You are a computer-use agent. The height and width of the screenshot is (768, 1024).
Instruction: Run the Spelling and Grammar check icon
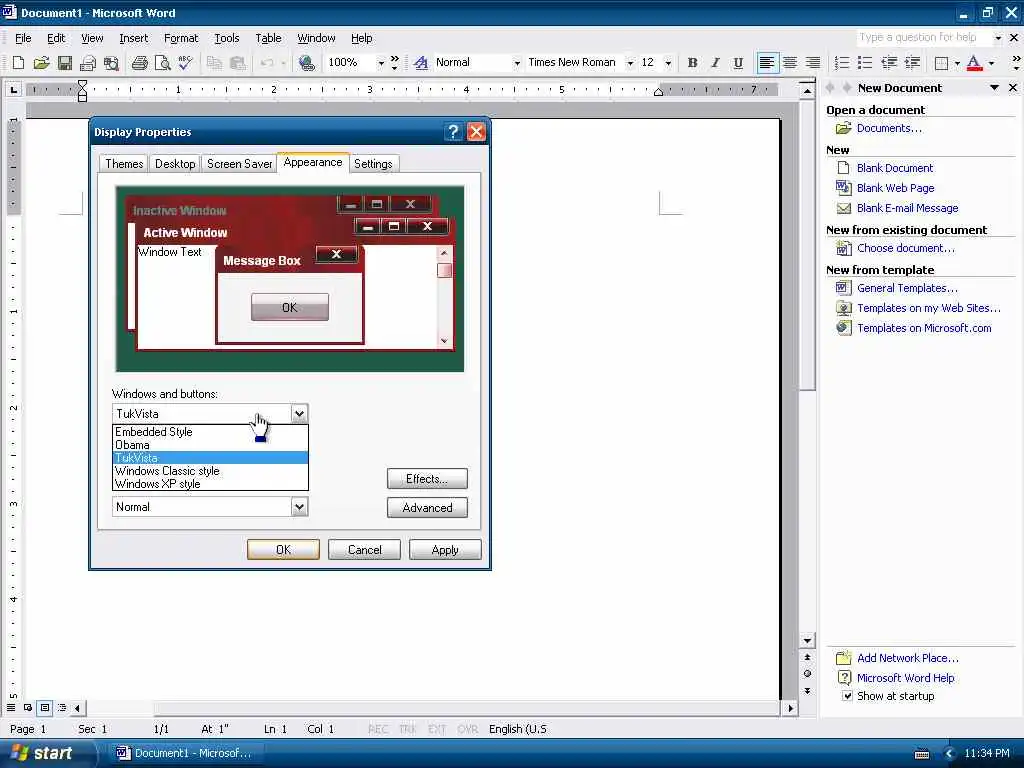(x=185, y=63)
